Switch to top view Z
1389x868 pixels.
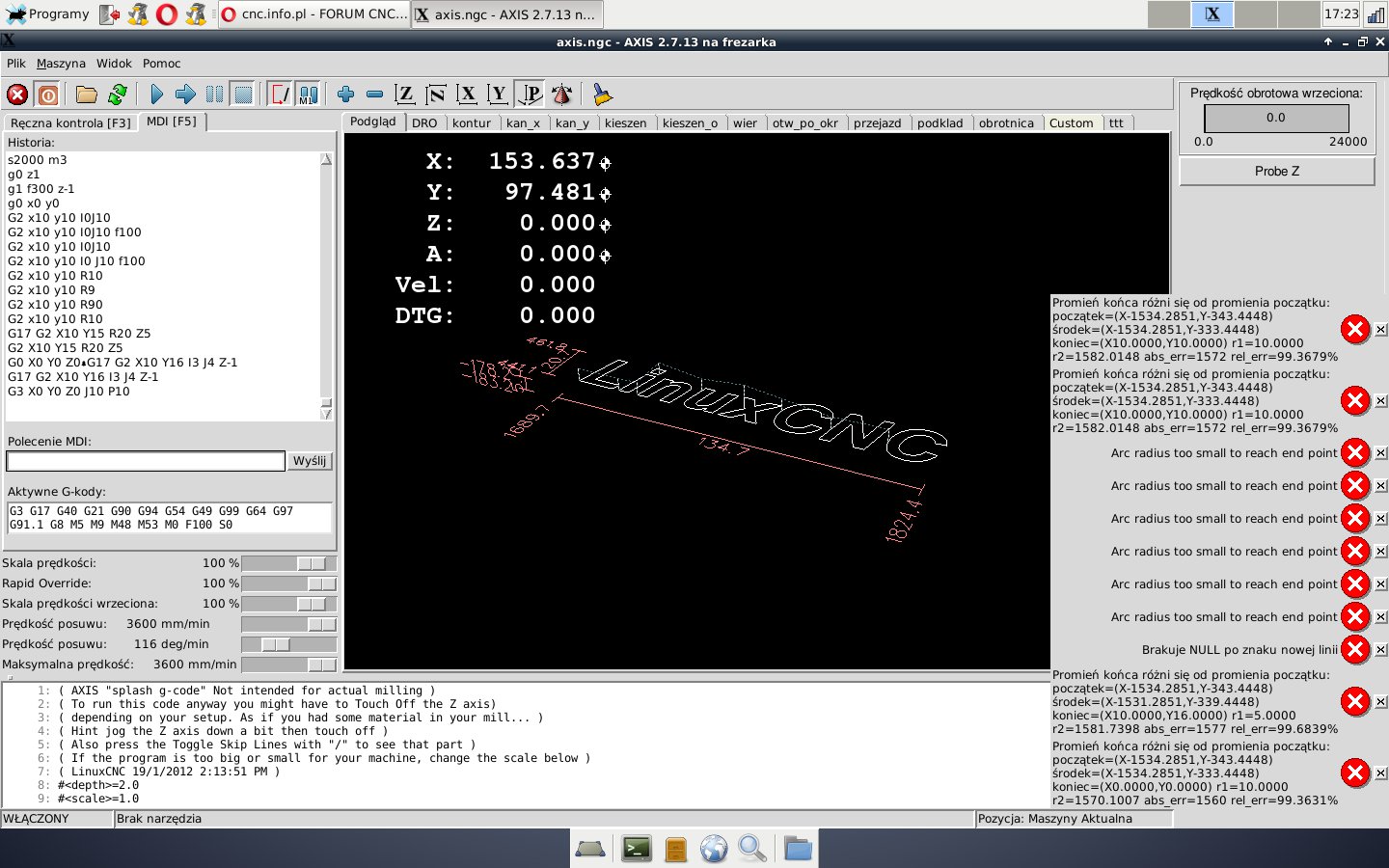pos(405,95)
